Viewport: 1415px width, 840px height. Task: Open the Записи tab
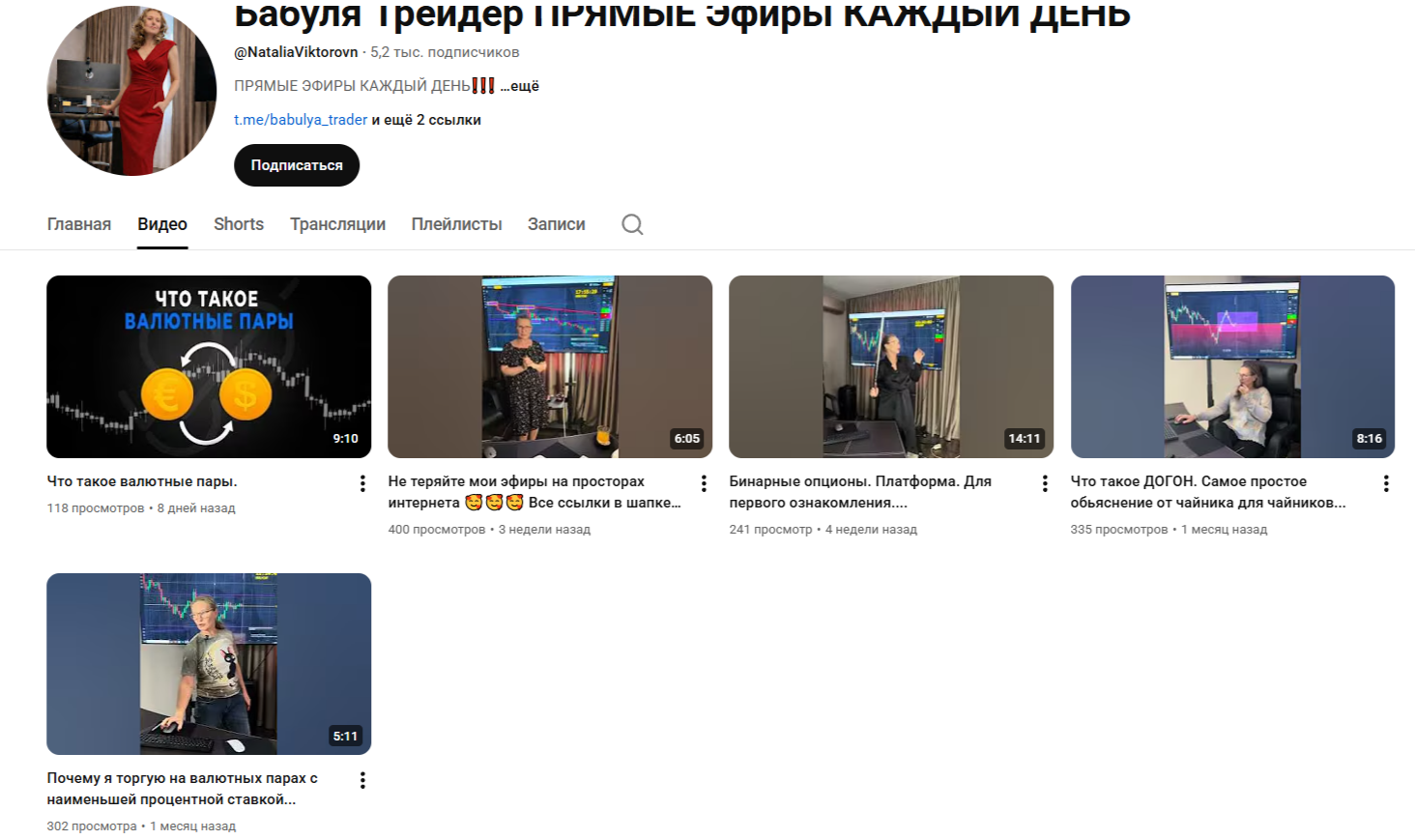tap(556, 224)
